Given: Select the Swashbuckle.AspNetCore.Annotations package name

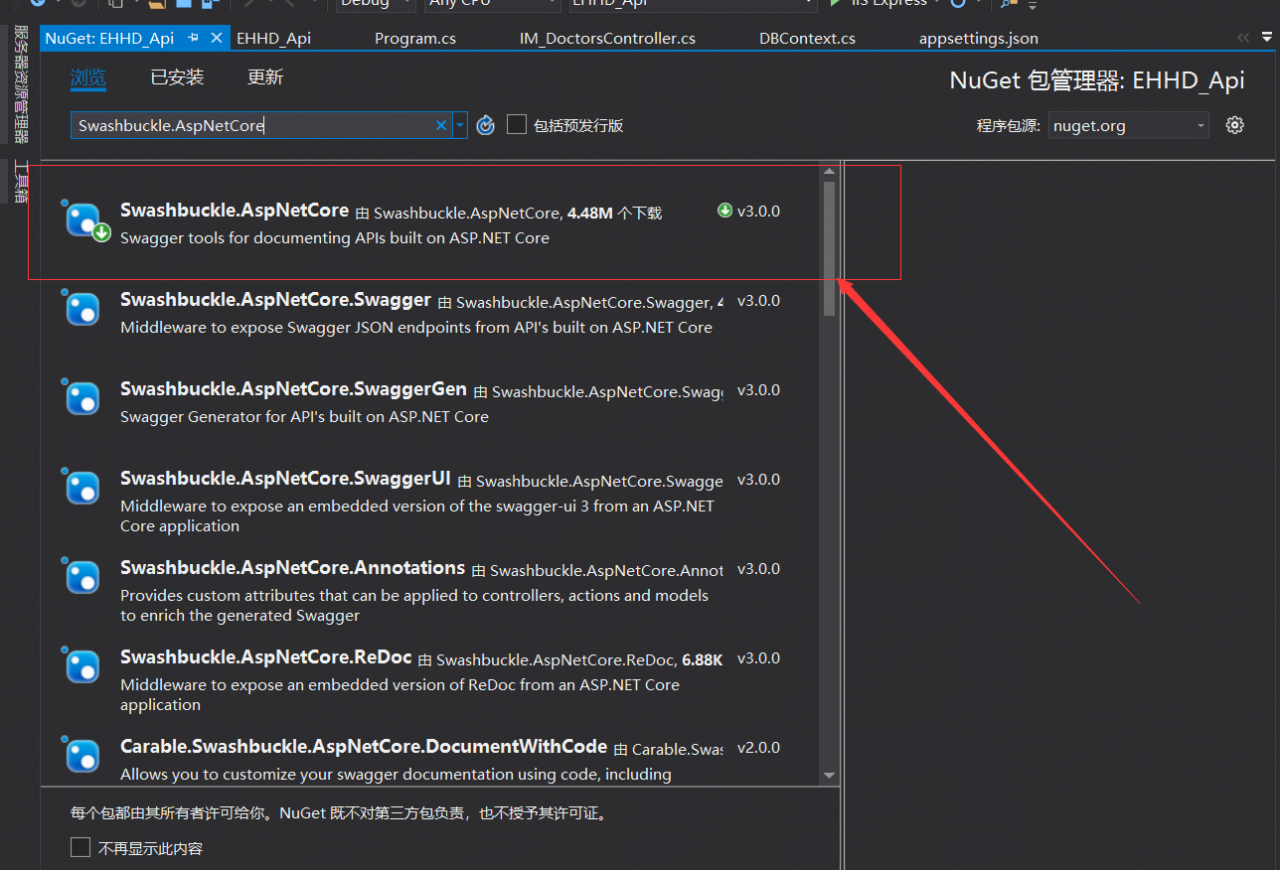Looking at the screenshot, I should 292,568.
